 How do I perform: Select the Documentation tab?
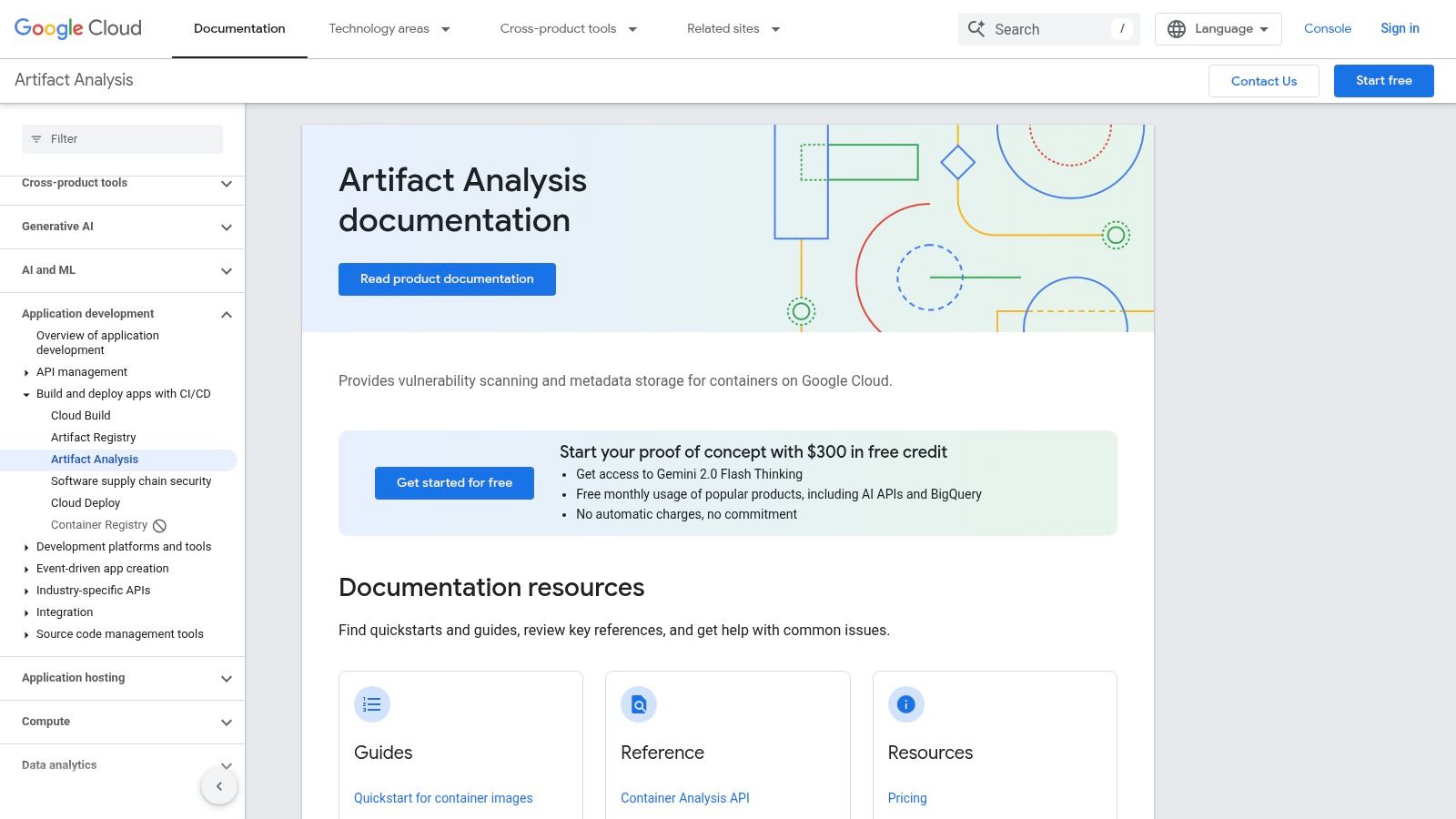[x=239, y=29]
